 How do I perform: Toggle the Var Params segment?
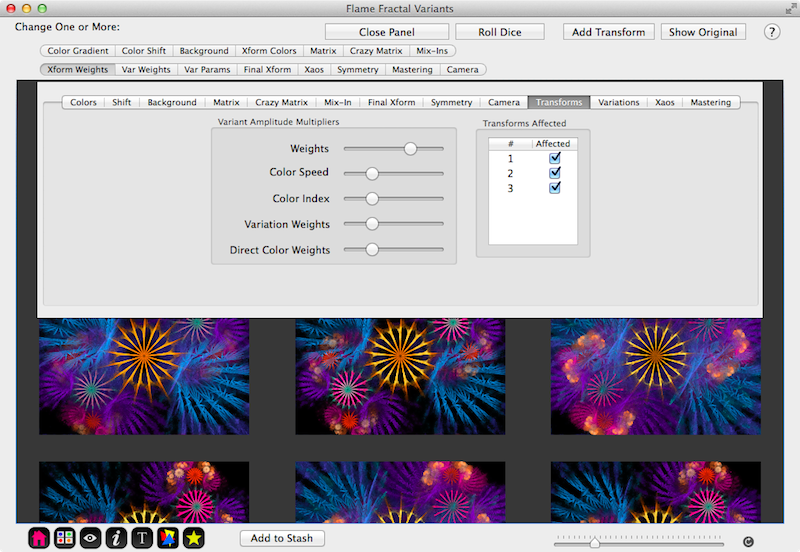point(207,69)
